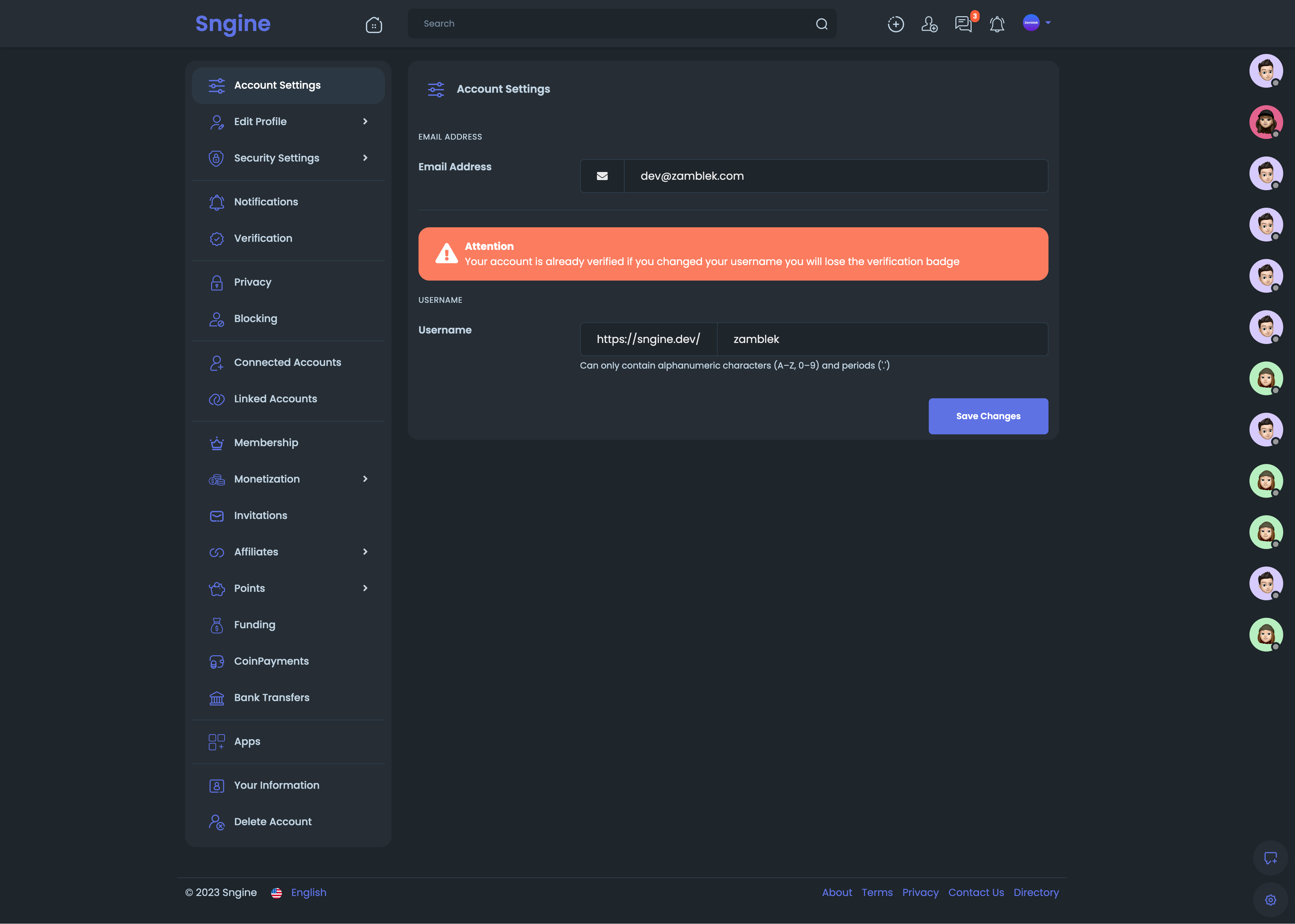Open the create post plus-circle icon
1295x924 pixels.
(x=896, y=24)
